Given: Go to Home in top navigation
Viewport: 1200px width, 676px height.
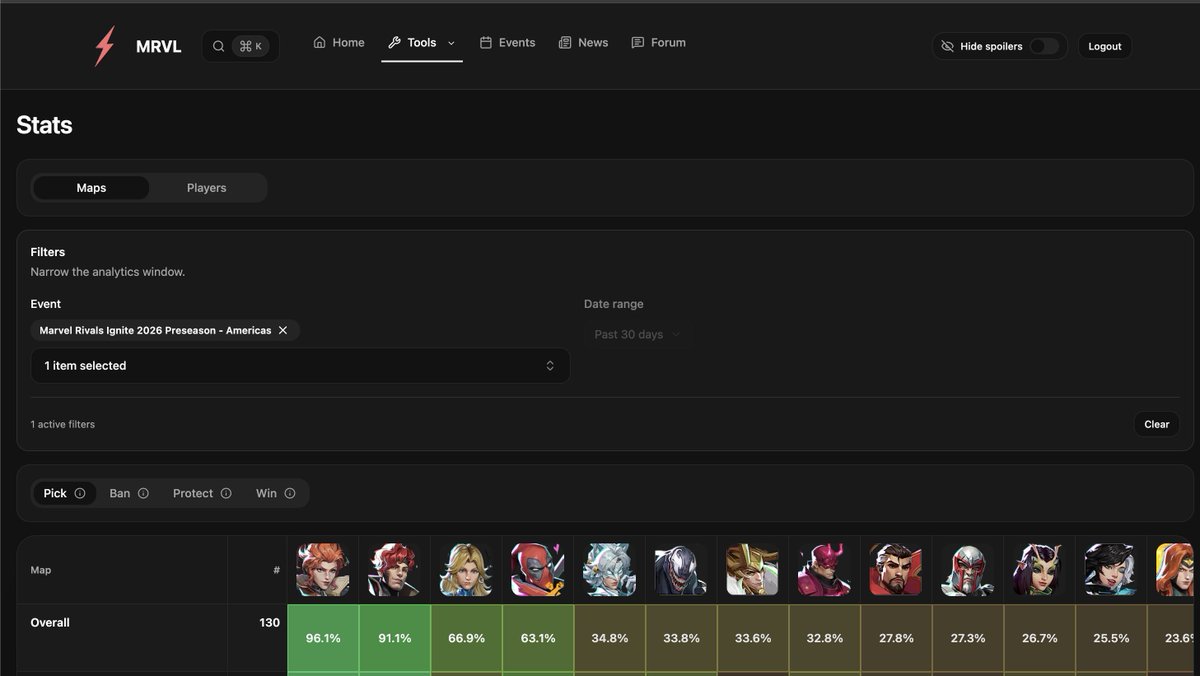Looking at the screenshot, I should pyautogui.click(x=339, y=43).
